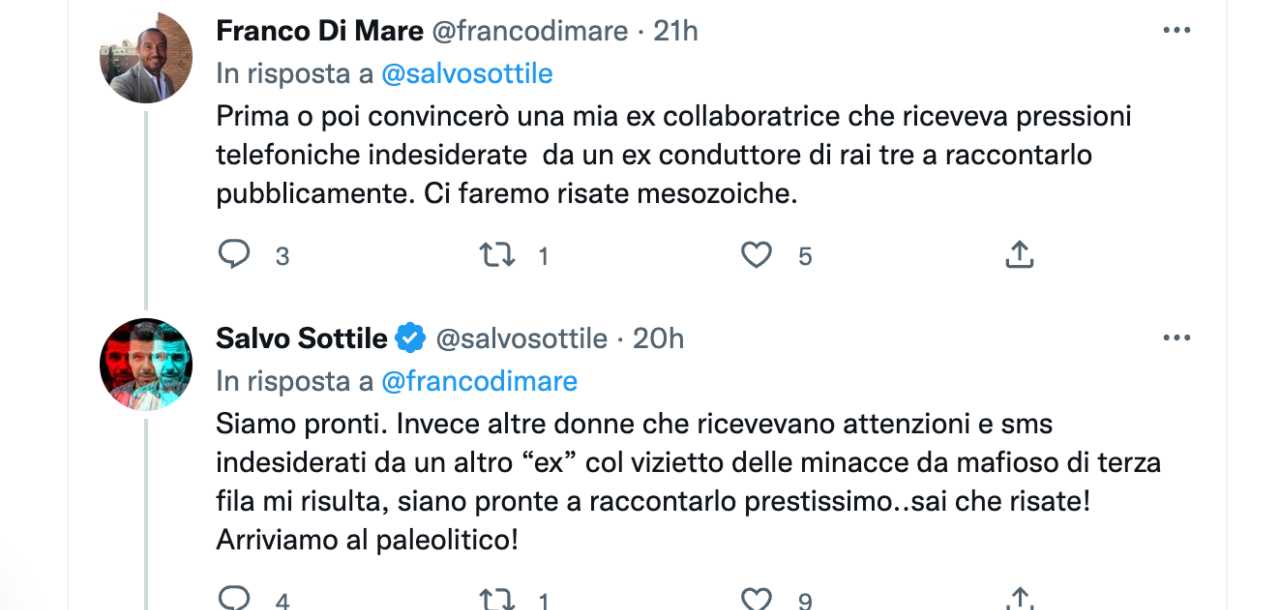
Task: Retweet Franco Di Mare's tweet
Action: point(497,256)
